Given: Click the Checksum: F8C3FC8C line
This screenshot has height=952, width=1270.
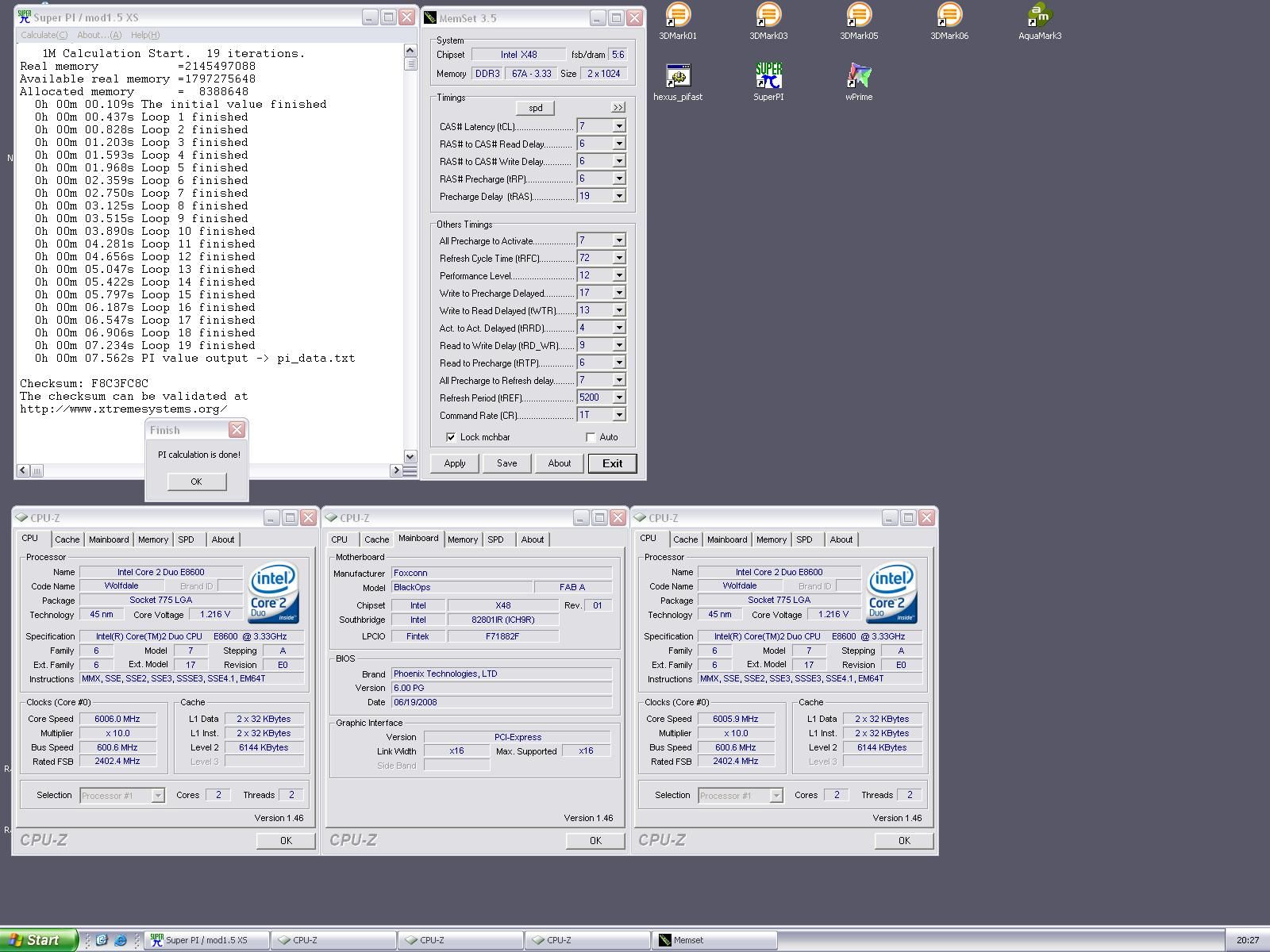Looking at the screenshot, I should coord(84,383).
